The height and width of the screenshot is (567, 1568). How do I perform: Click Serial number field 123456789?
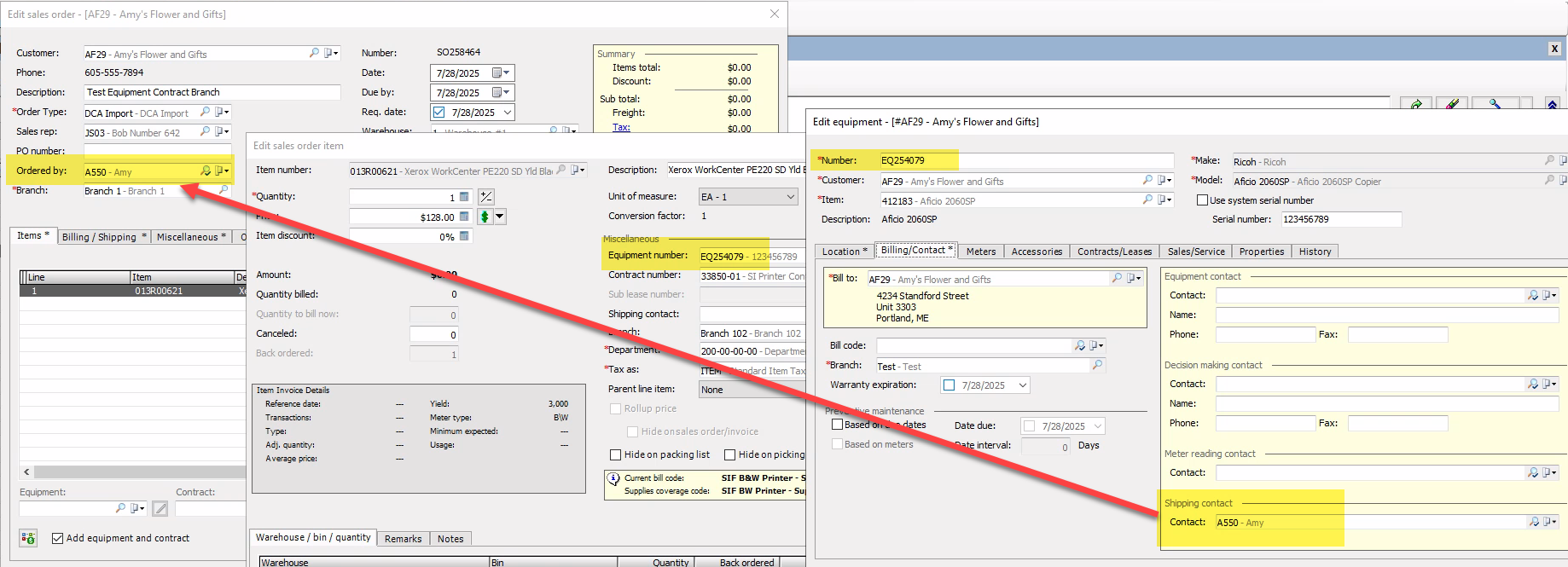click(1341, 219)
